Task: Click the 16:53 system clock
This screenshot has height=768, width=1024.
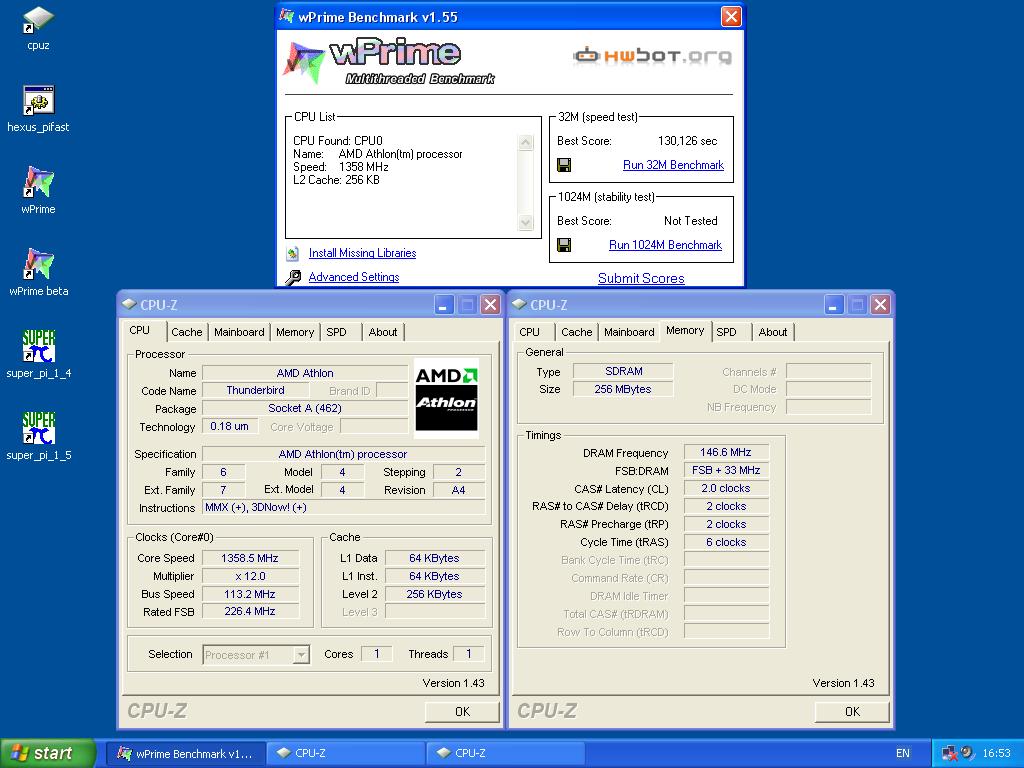Action: point(997,753)
